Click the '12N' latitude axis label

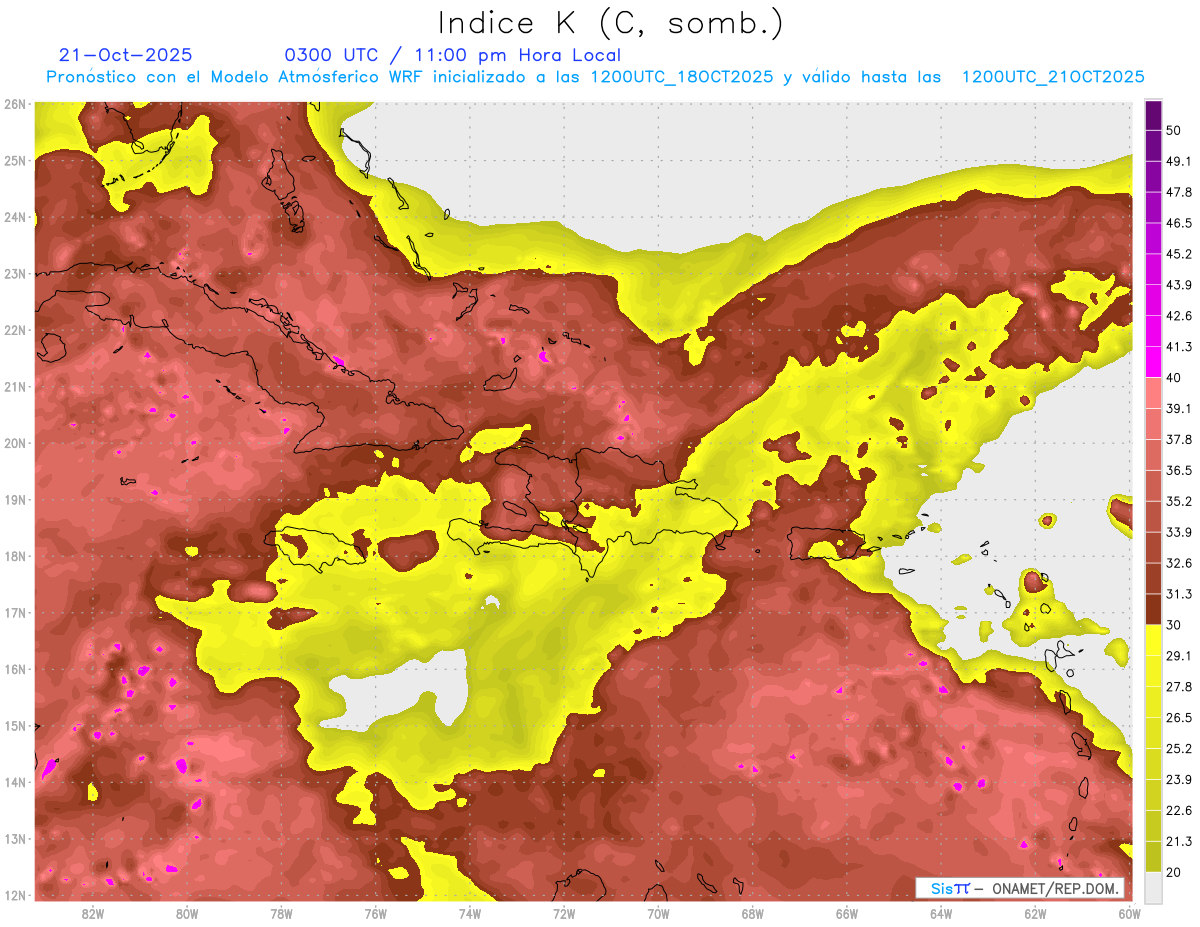click(15, 895)
